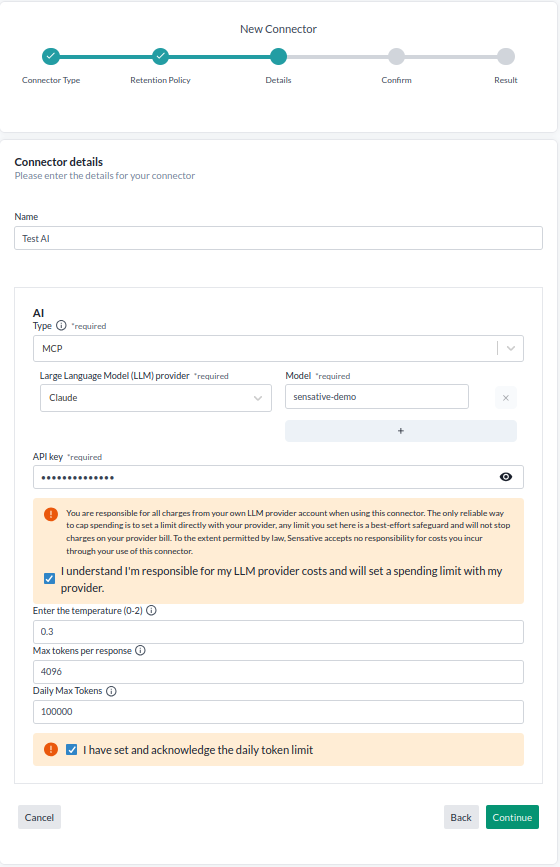Click the chevron arrow of Type selector
The image size is (560, 867).
(x=511, y=348)
